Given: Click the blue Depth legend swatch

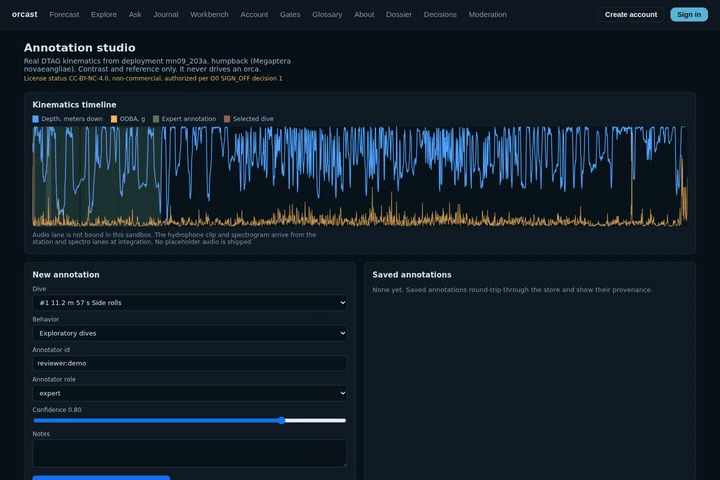Looking at the screenshot, I should 35,119.
